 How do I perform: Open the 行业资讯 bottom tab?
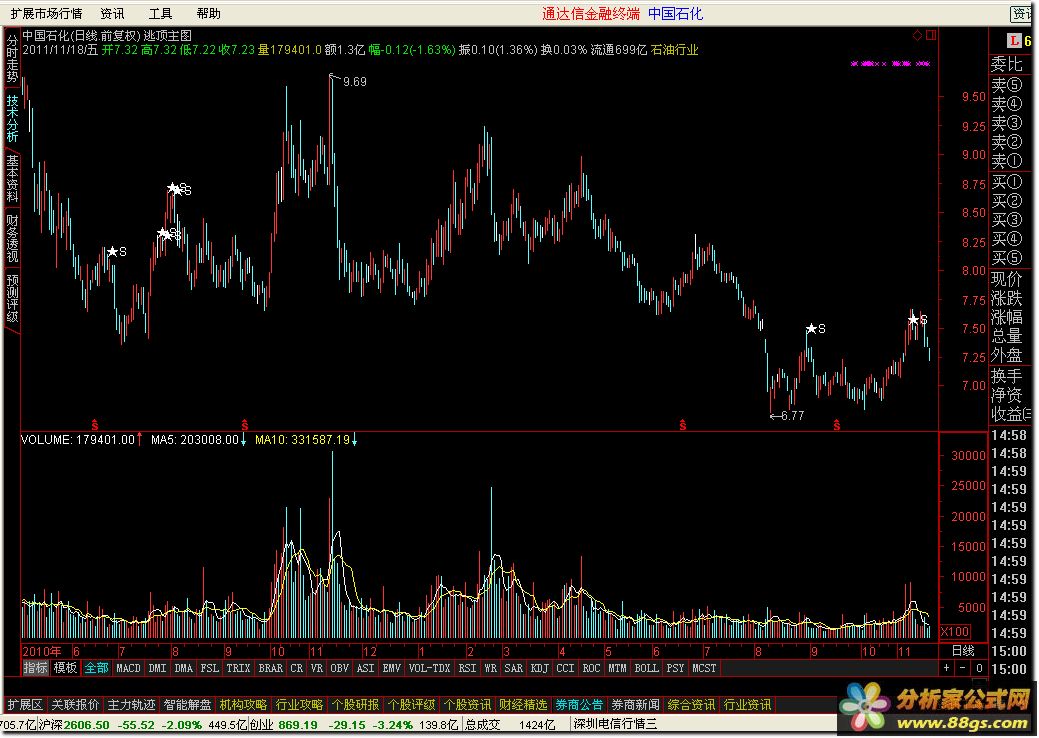(747, 704)
